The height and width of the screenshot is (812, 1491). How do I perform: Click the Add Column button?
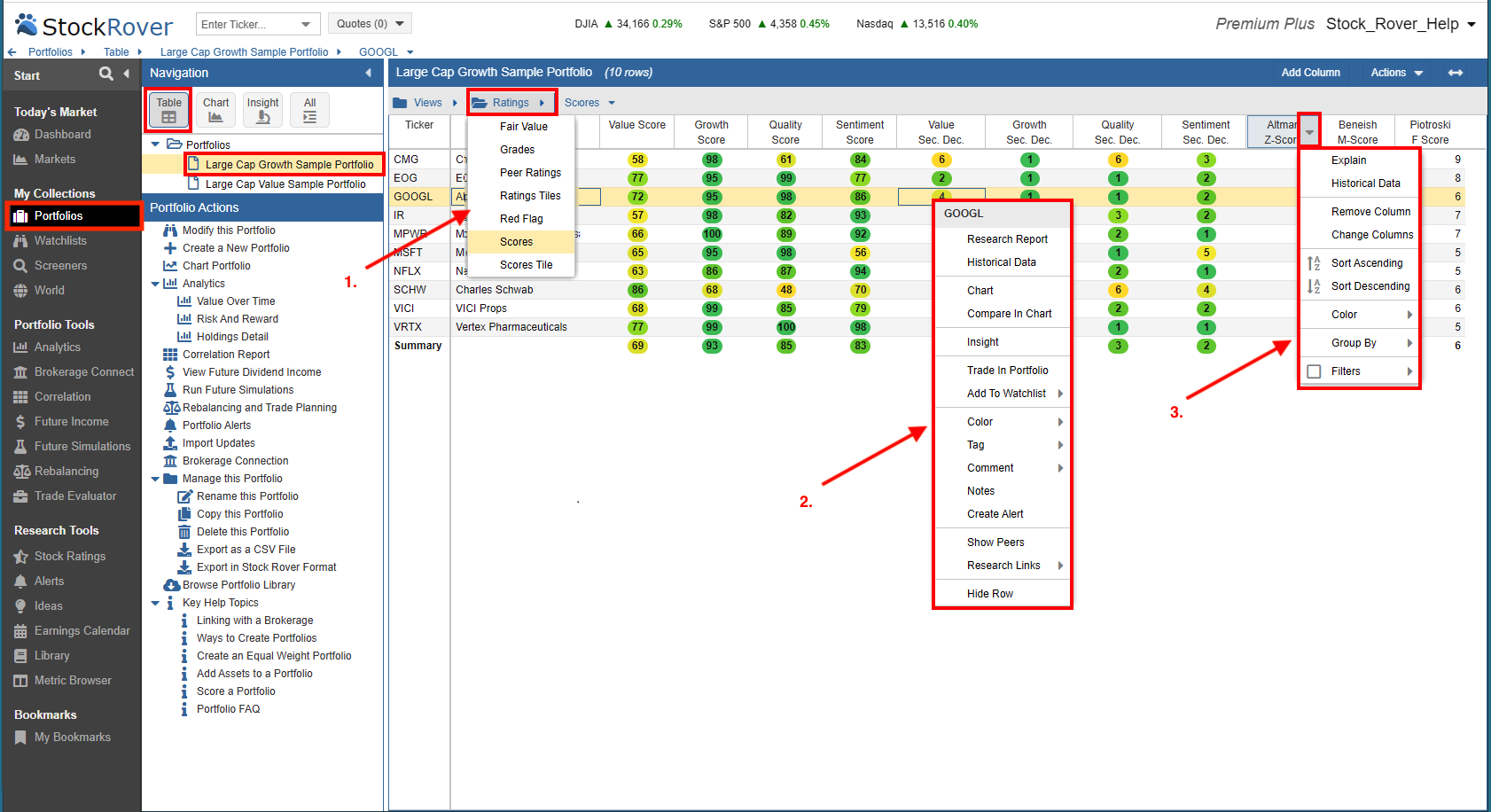pos(1310,73)
